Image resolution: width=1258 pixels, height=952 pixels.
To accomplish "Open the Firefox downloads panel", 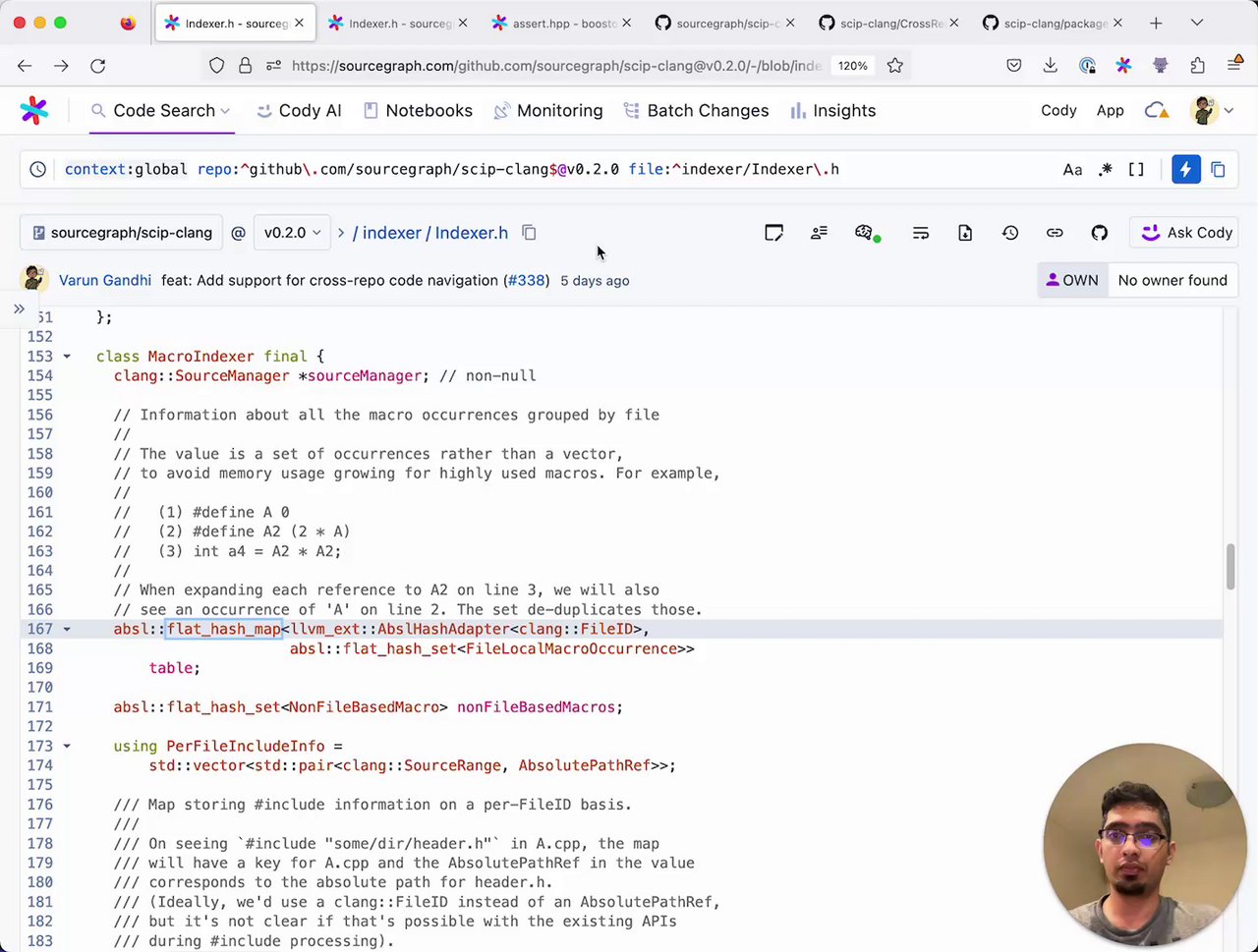I will point(1051,66).
